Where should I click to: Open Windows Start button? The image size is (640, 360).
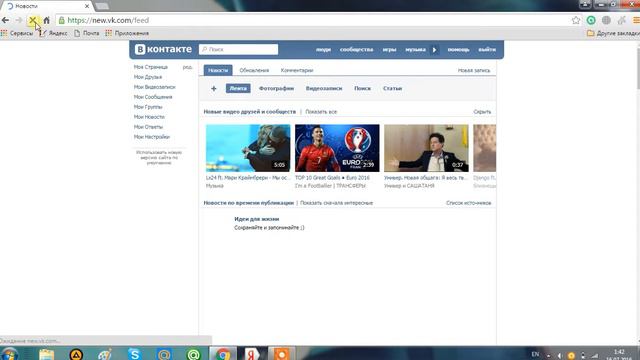click(x=9, y=354)
